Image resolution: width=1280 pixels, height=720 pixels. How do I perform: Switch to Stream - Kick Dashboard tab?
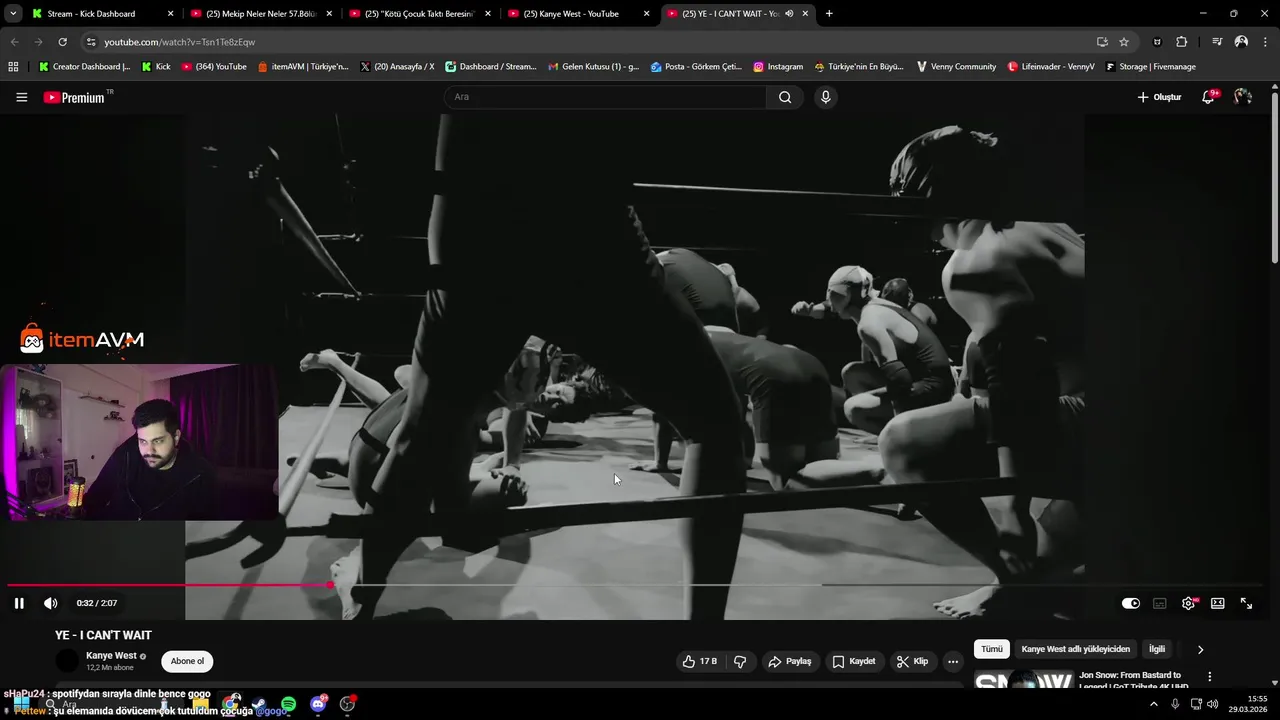(103, 14)
